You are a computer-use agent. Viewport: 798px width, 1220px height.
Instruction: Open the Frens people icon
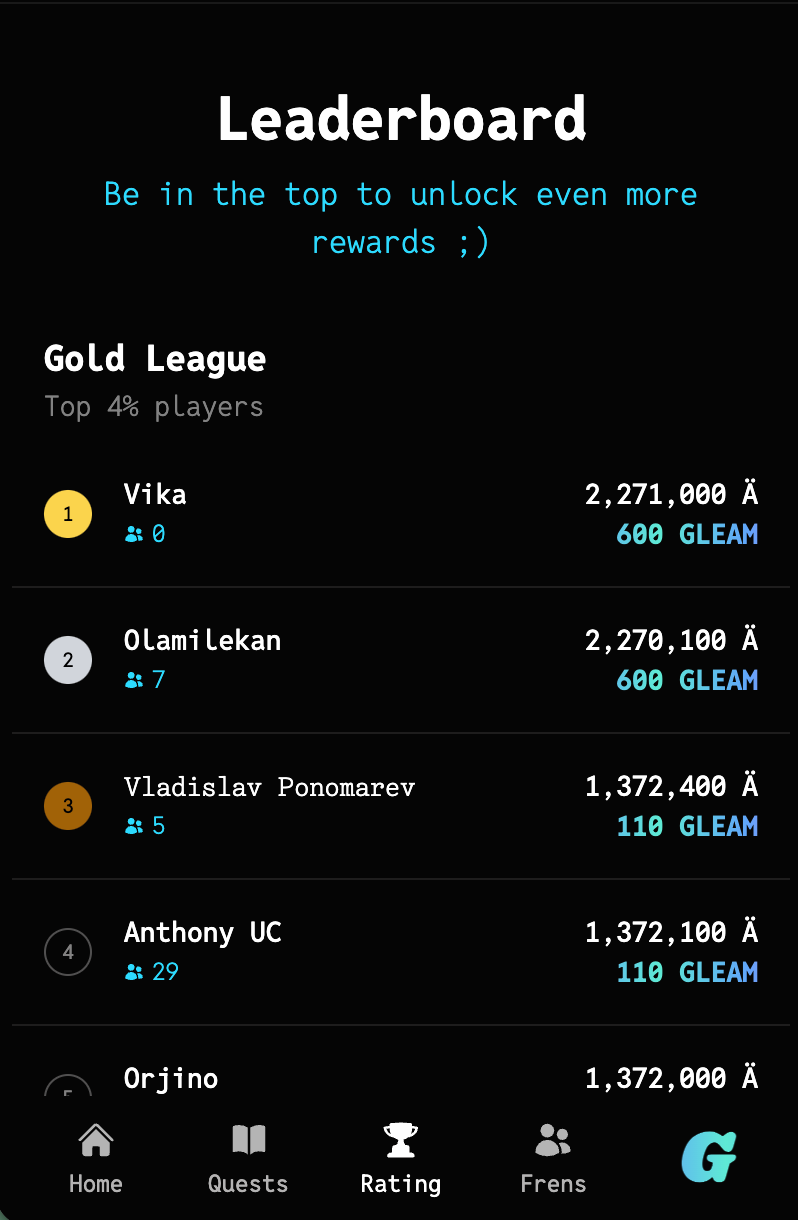[x=553, y=1139]
